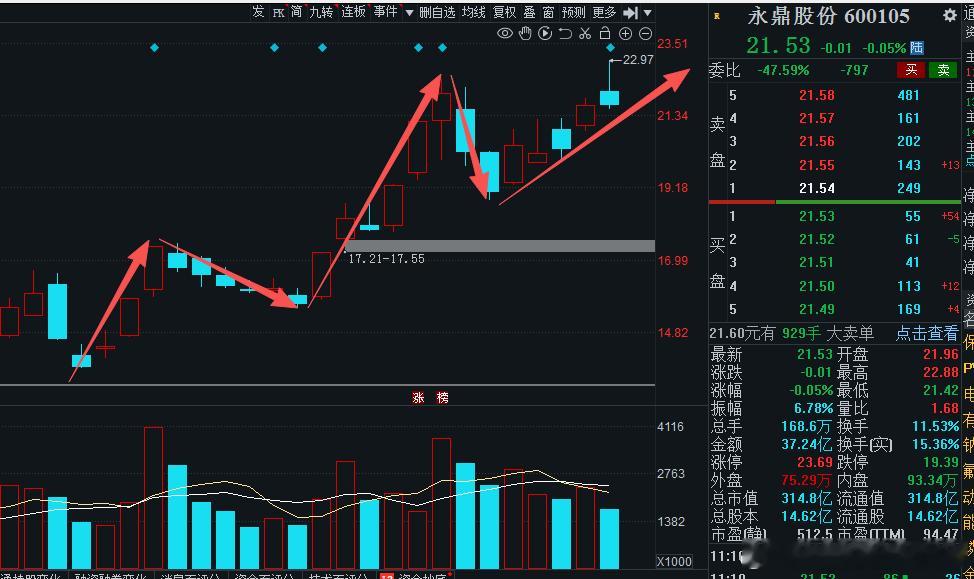This screenshot has width=974, height=579.
Task: Click the 总市值 314.8亿 value
Action: [806, 498]
